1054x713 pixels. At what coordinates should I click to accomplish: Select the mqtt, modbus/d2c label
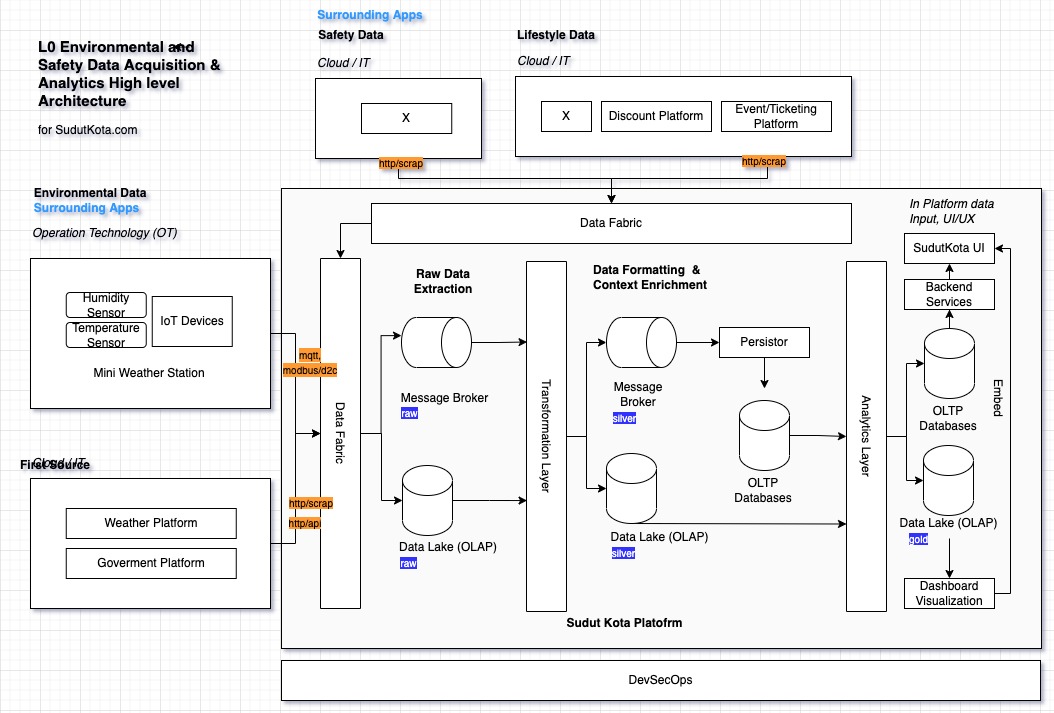(x=310, y=363)
